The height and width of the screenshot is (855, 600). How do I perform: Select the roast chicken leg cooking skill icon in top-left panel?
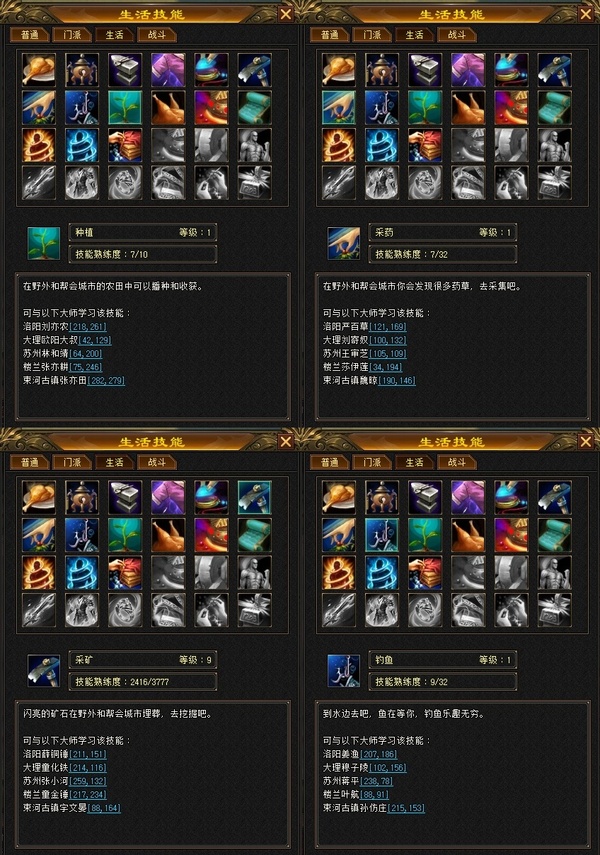pos(39,70)
